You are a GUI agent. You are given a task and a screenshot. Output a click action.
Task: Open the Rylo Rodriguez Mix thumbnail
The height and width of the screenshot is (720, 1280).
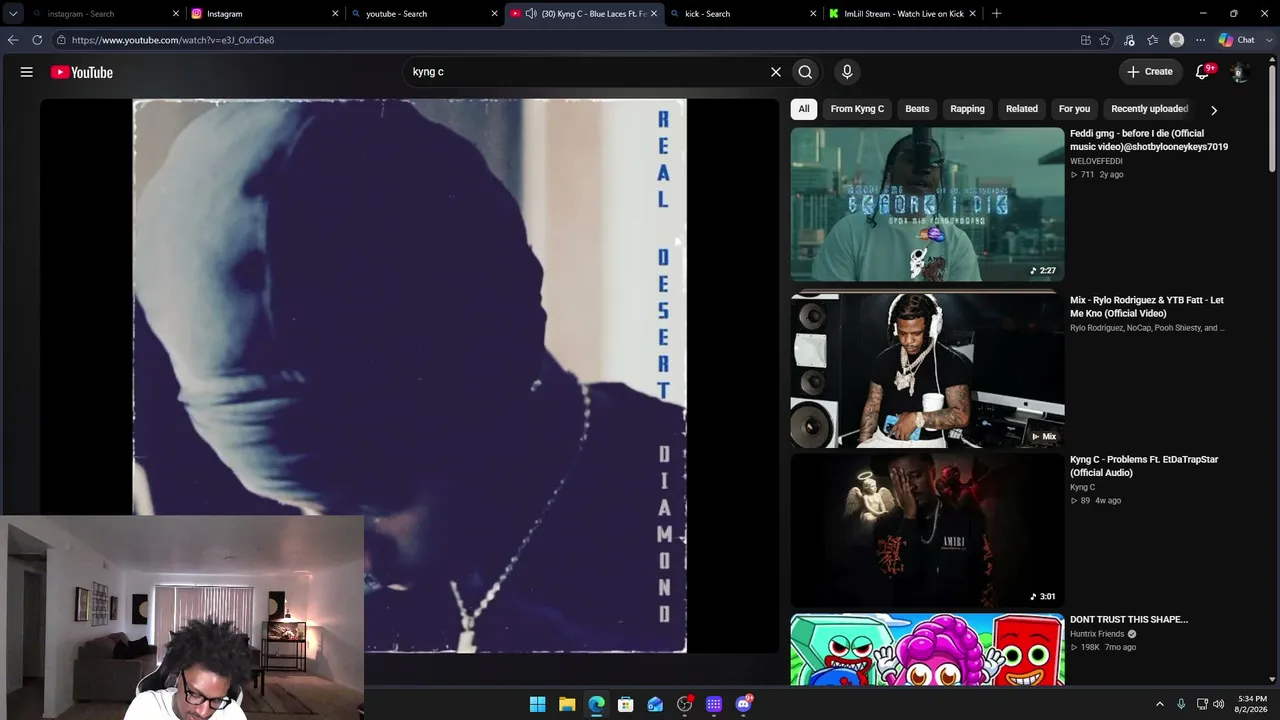tap(927, 370)
